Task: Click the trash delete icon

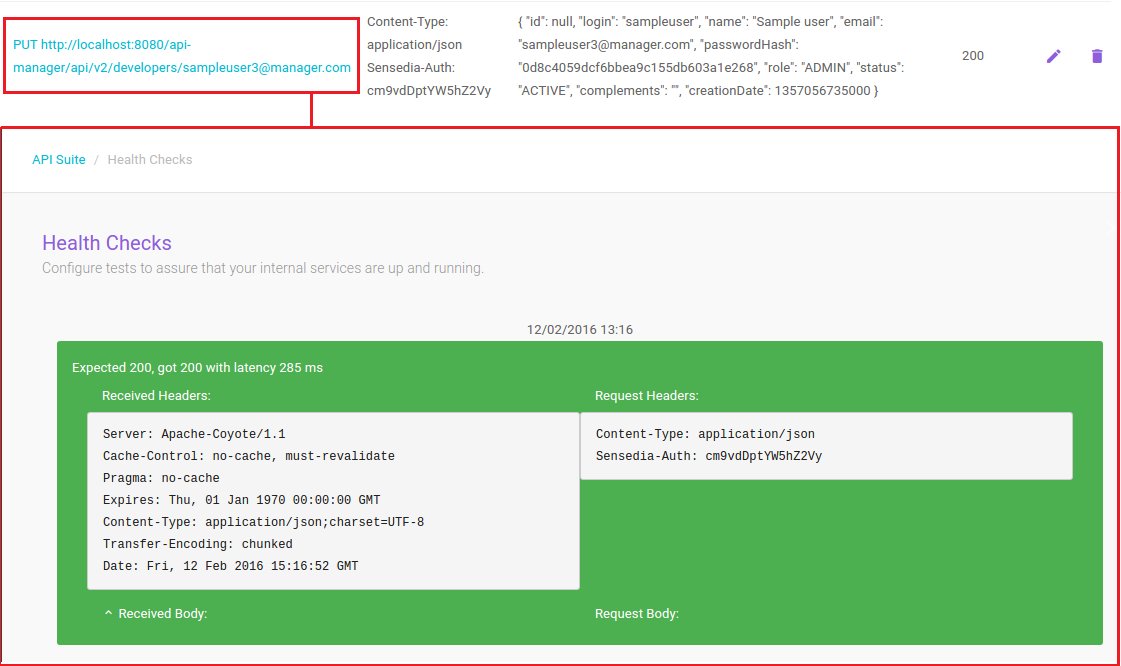Action: 1097,56
